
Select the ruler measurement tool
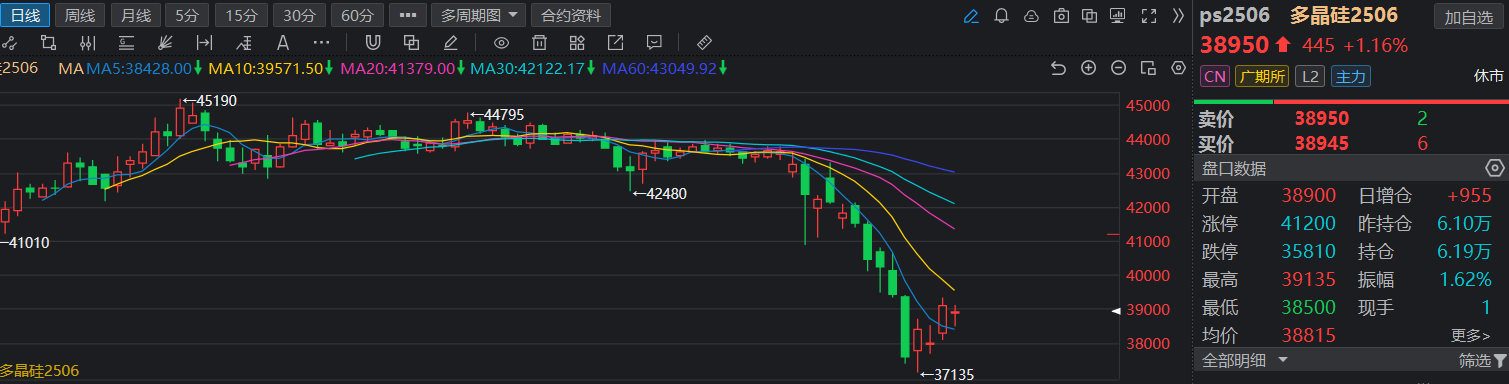[703, 42]
